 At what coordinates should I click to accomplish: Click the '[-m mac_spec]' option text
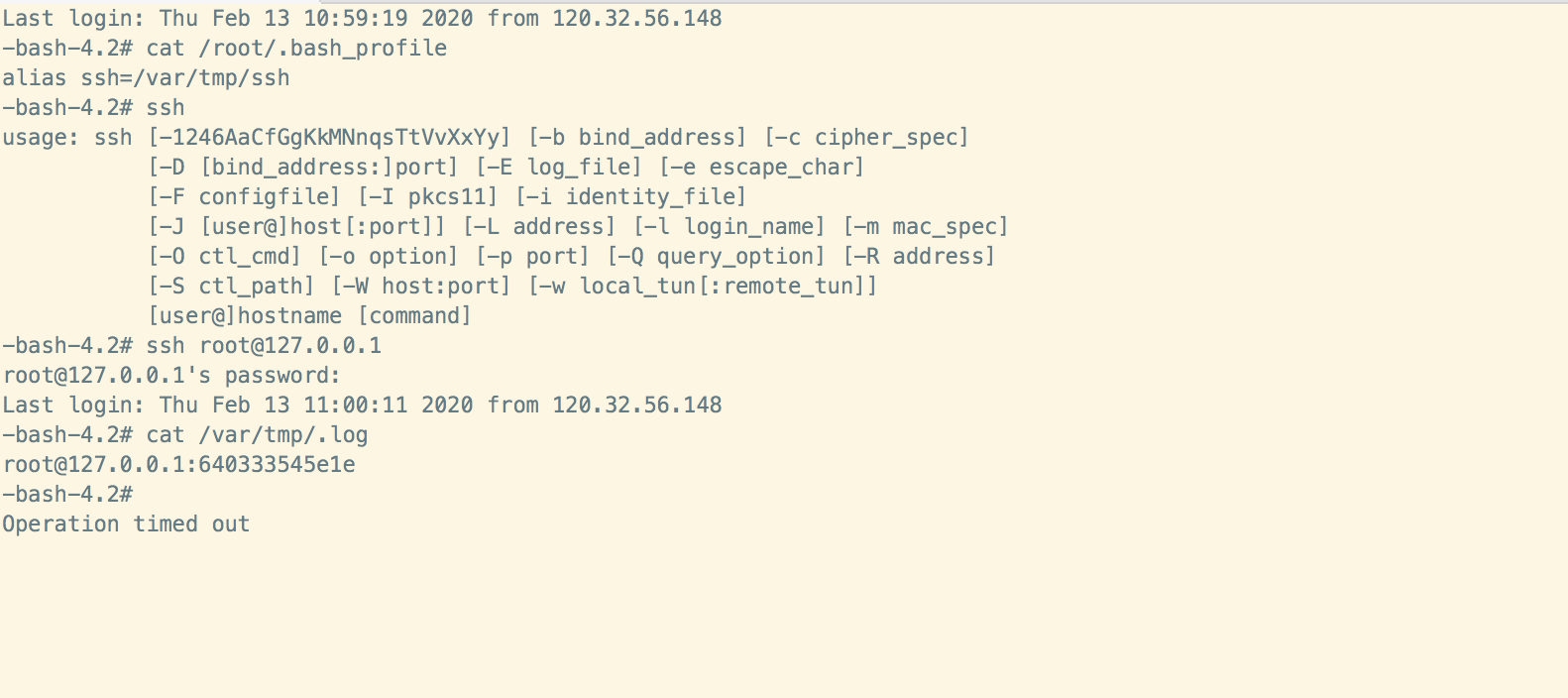click(x=925, y=227)
